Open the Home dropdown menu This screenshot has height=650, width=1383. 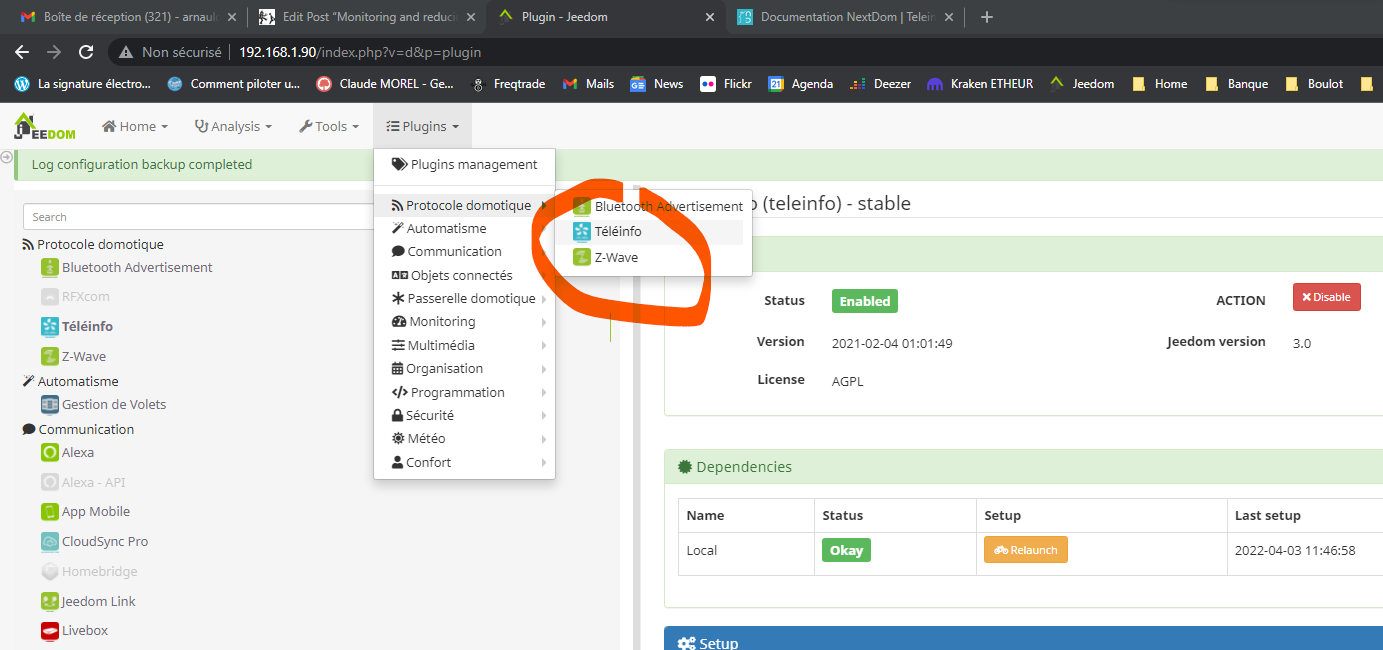(135, 126)
